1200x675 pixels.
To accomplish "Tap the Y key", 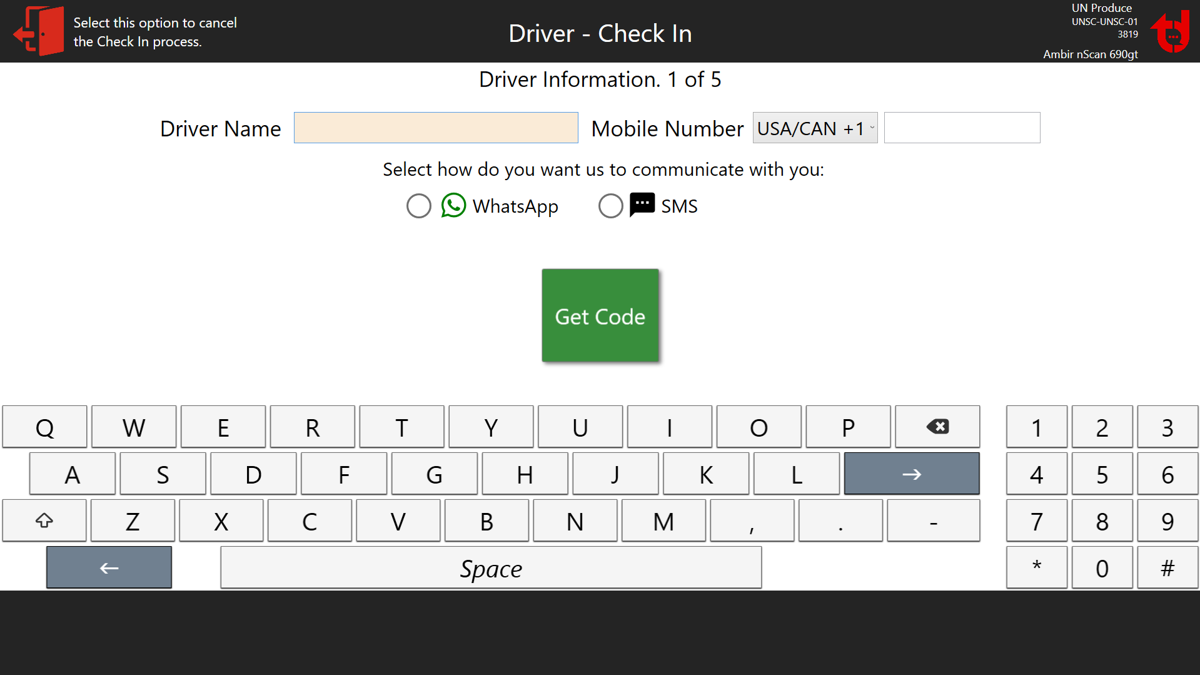I will click(x=491, y=427).
